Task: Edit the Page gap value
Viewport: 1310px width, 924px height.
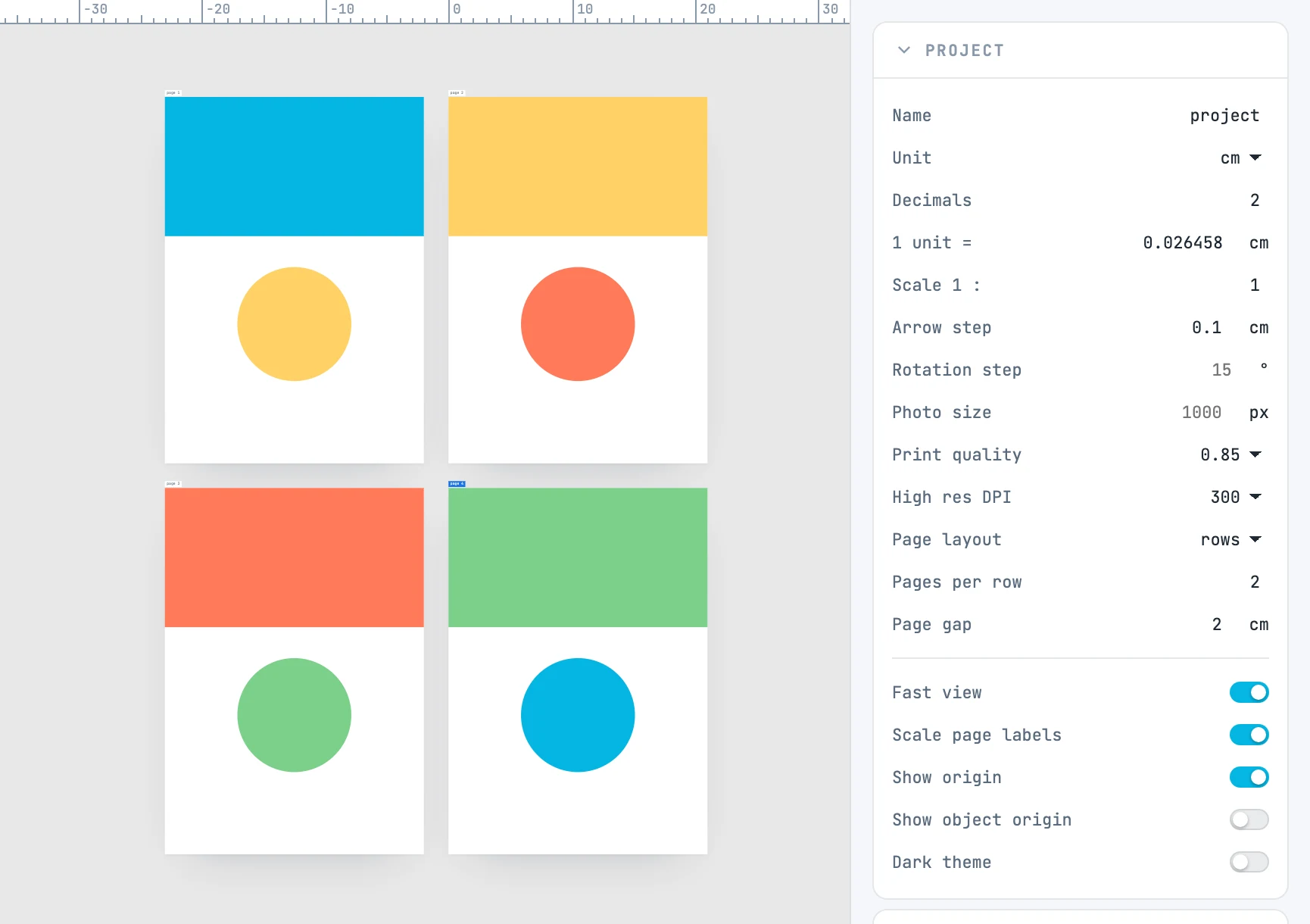Action: [x=1216, y=624]
